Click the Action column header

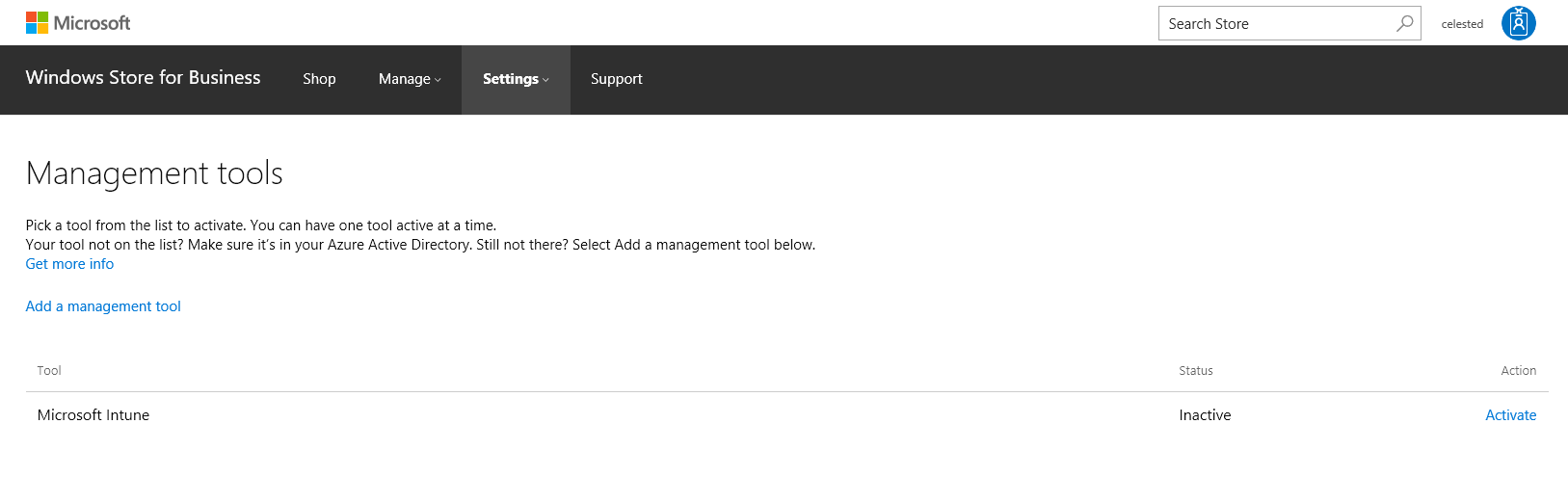pyautogui.click(x=1519, y=371)
